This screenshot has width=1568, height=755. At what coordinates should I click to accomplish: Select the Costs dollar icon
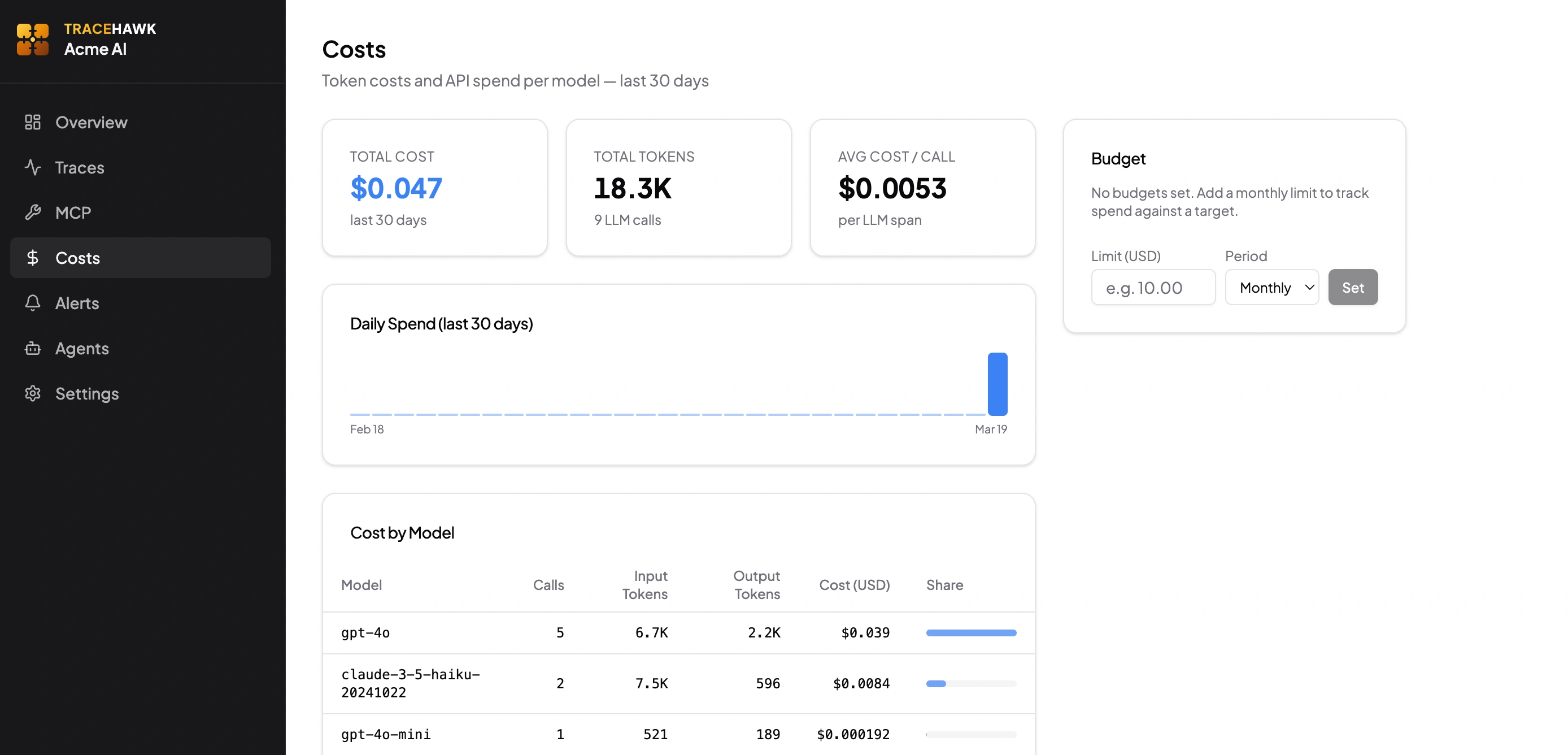pyautogui.click(x=34, y=258)
